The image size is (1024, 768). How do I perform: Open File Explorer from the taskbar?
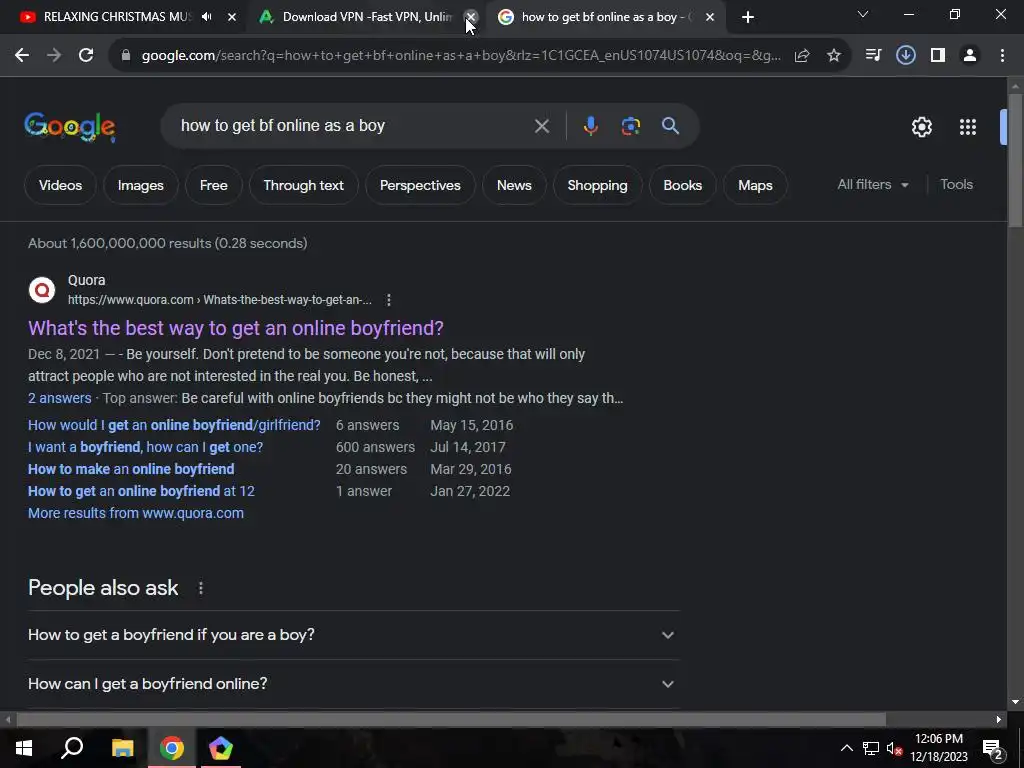click(x=122, y=748)
